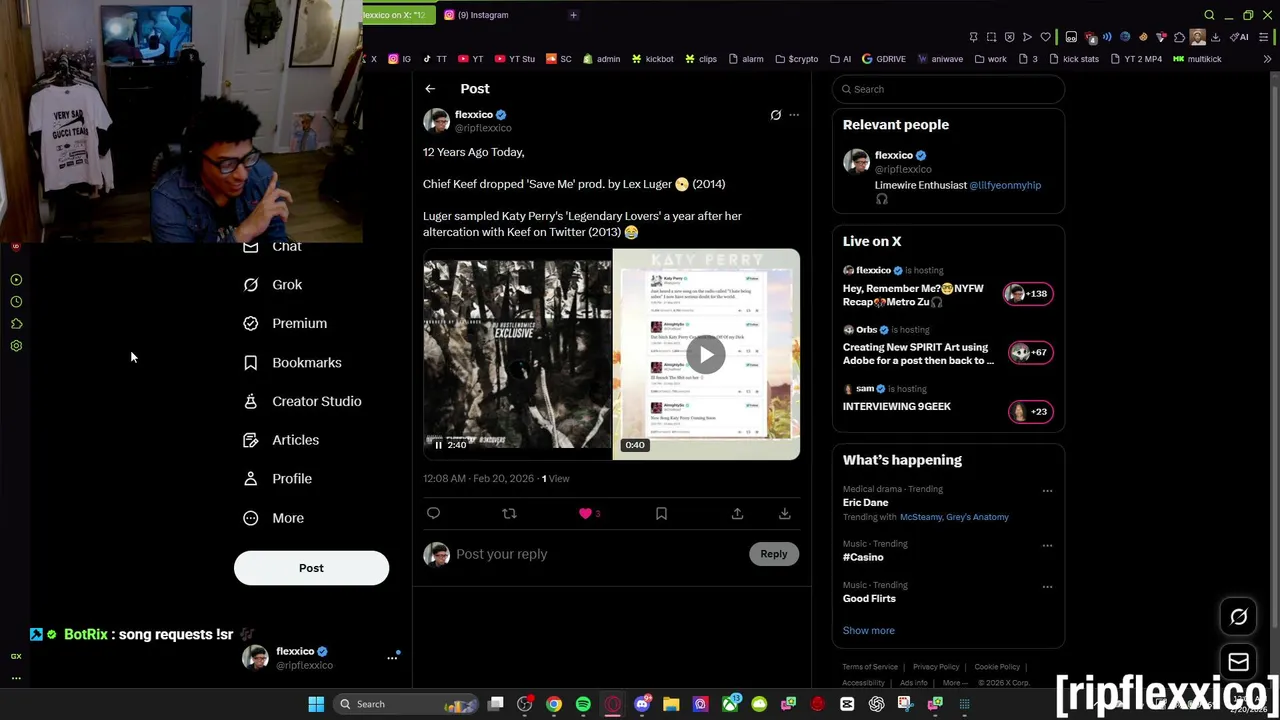Viewport: 1280px width, 720px height.
Task: Share the post via share icon
Action: tap(737, 513)
